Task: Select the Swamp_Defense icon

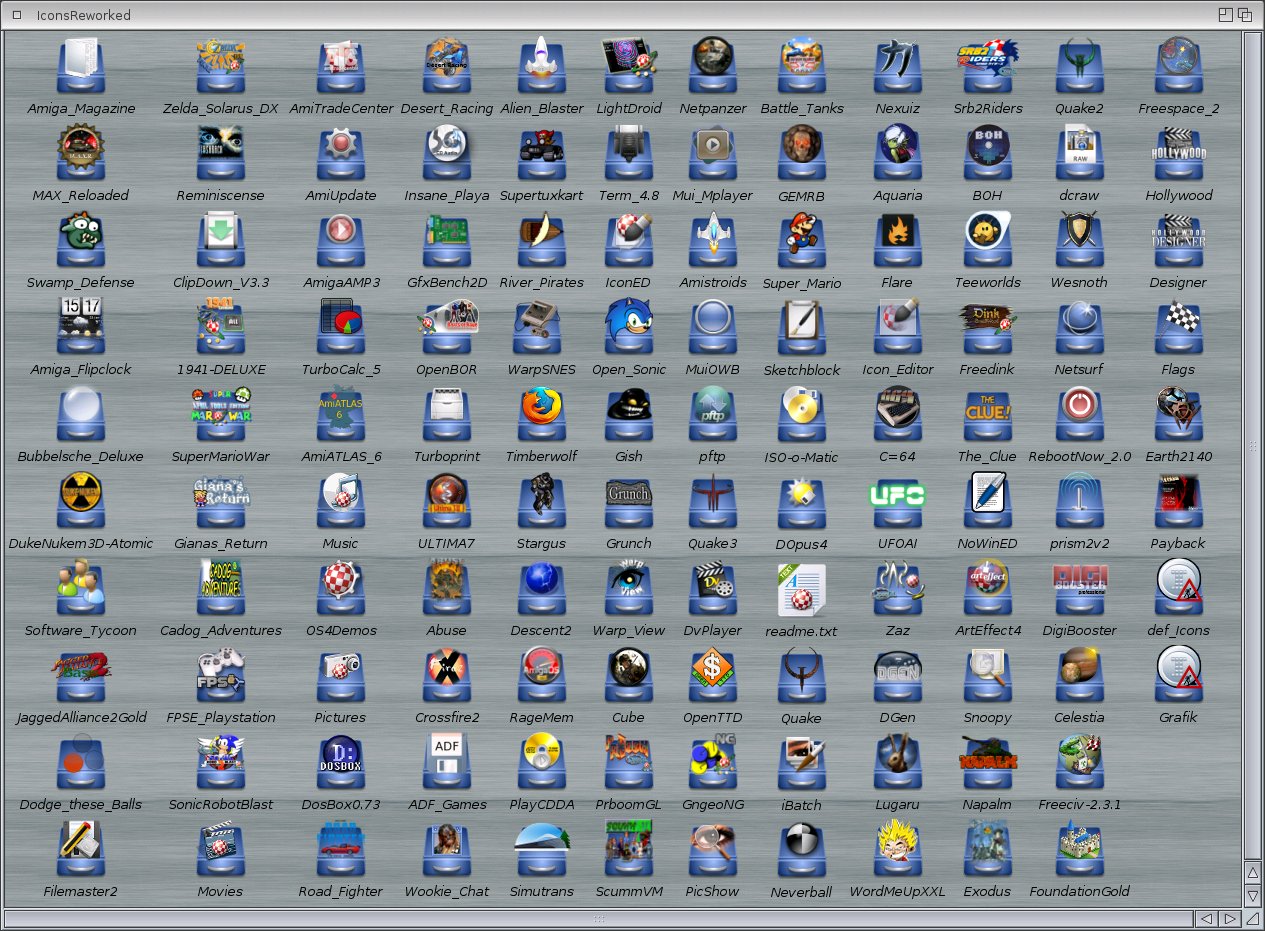Action: pyautogui.click(x=81, y=241)
